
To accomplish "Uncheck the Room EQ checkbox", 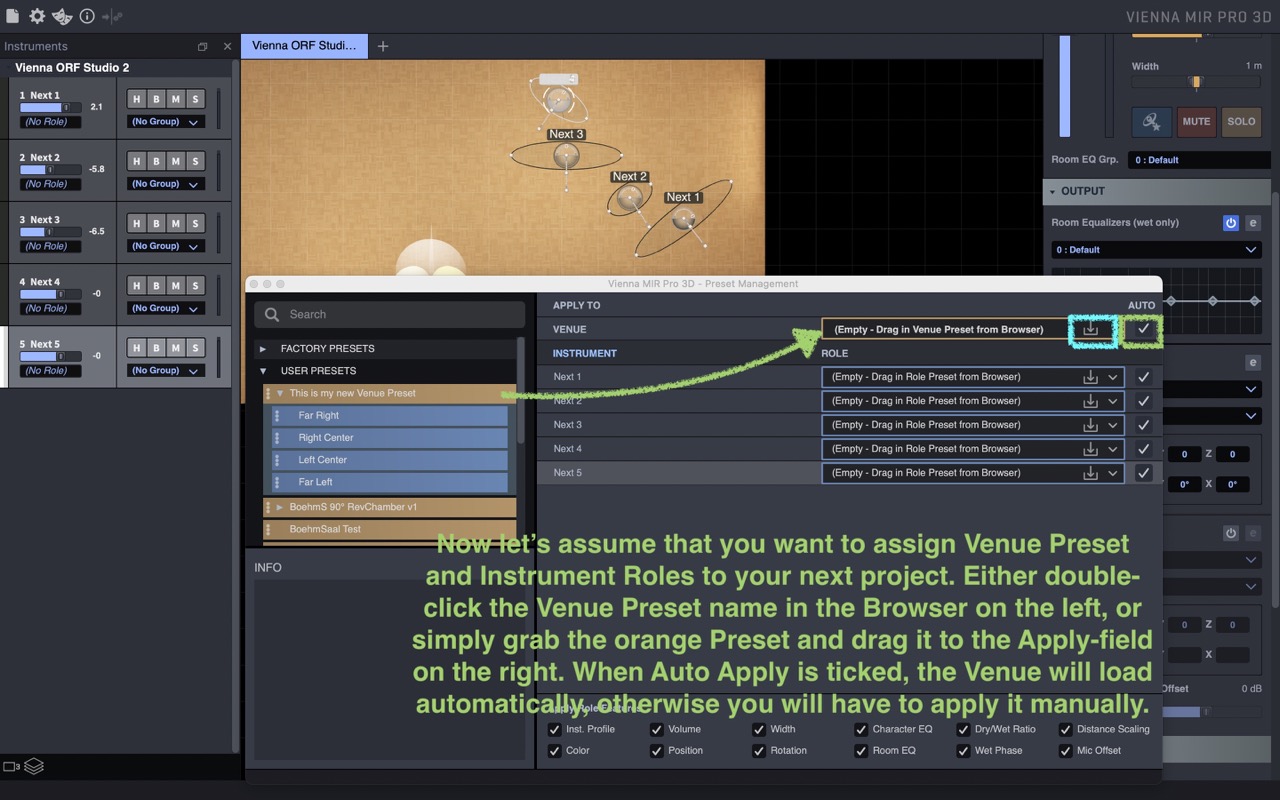I will pos(861,751).
